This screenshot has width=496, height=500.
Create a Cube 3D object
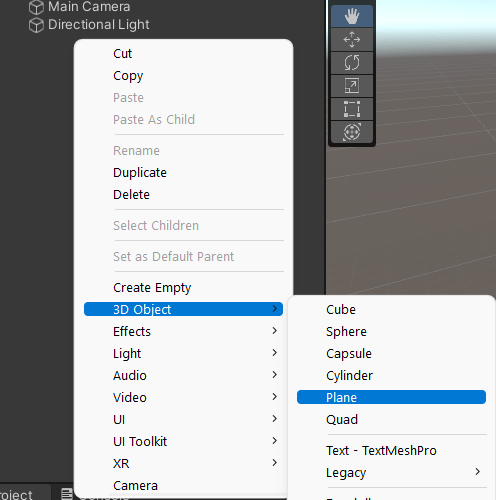[x=391, y=310]
